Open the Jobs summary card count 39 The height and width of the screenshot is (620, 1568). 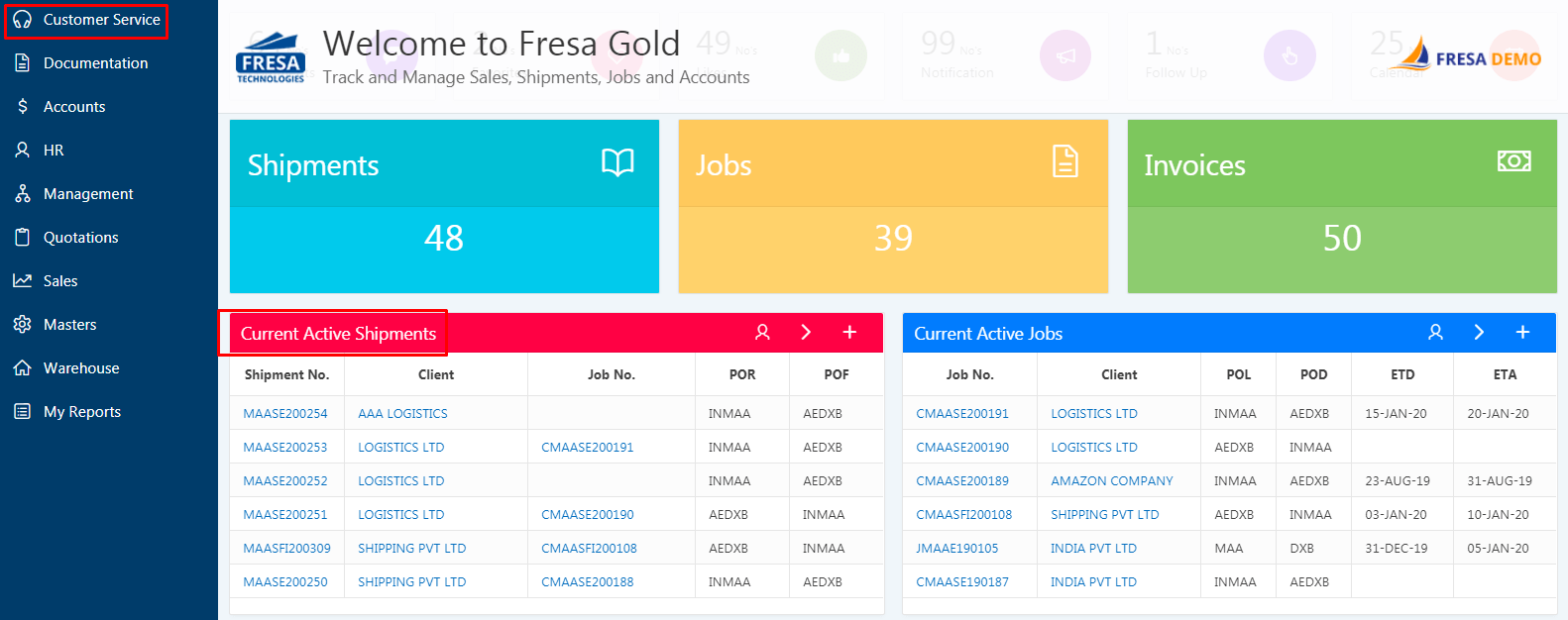(893, 239)
